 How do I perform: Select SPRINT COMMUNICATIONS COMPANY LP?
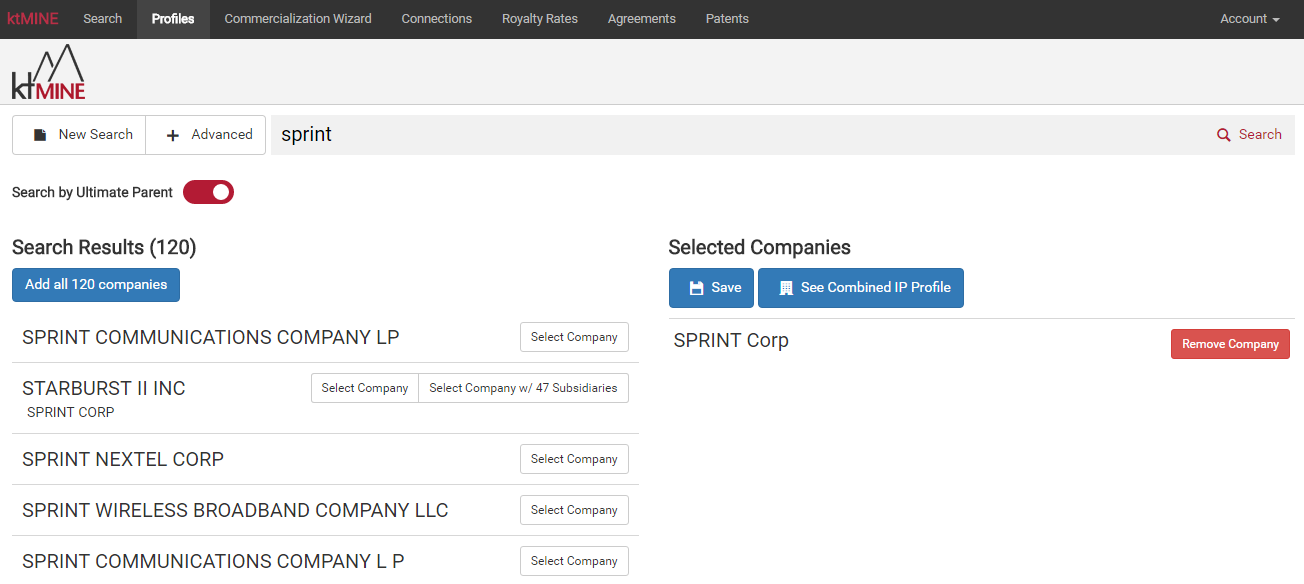(x=574, y=337)
